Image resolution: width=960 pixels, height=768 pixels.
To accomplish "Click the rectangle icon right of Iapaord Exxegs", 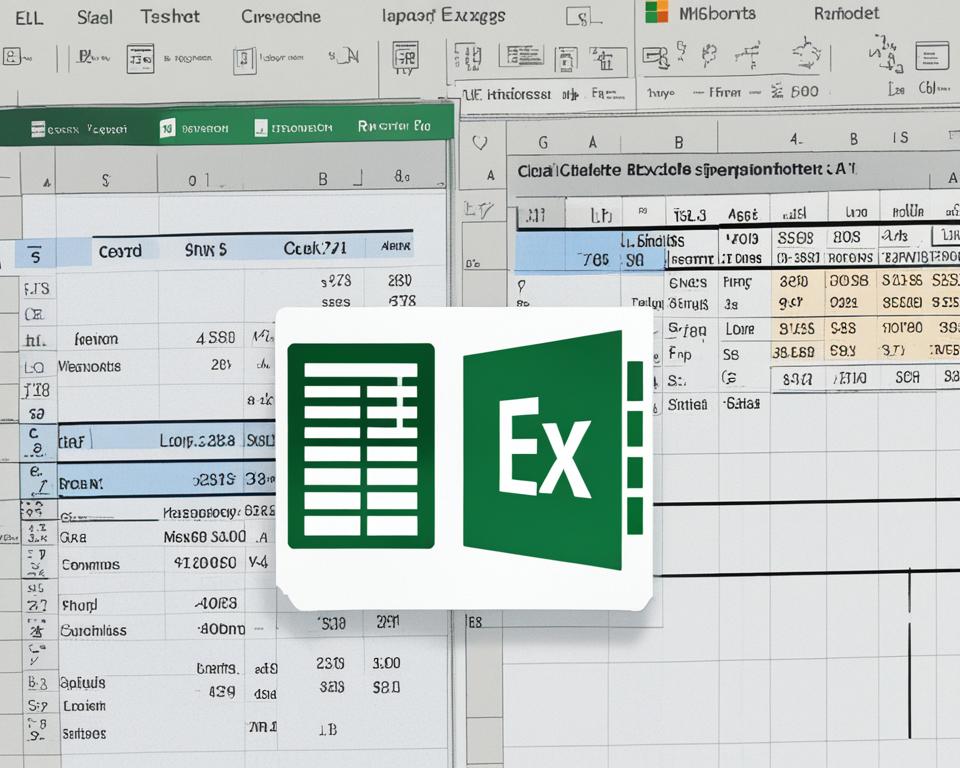I will pos(582,17).
